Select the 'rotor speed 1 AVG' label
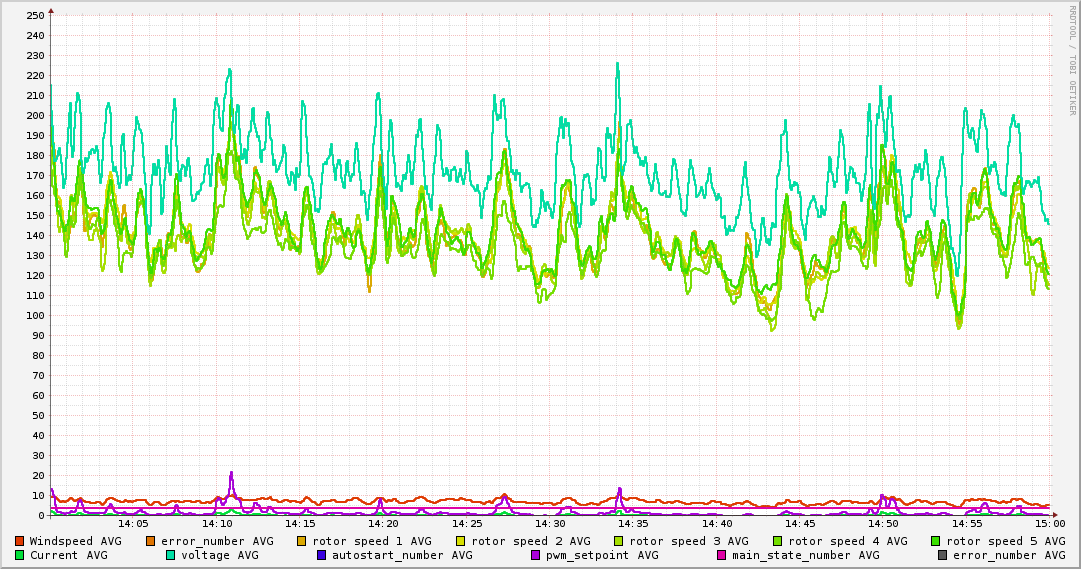 click(372, 541)
